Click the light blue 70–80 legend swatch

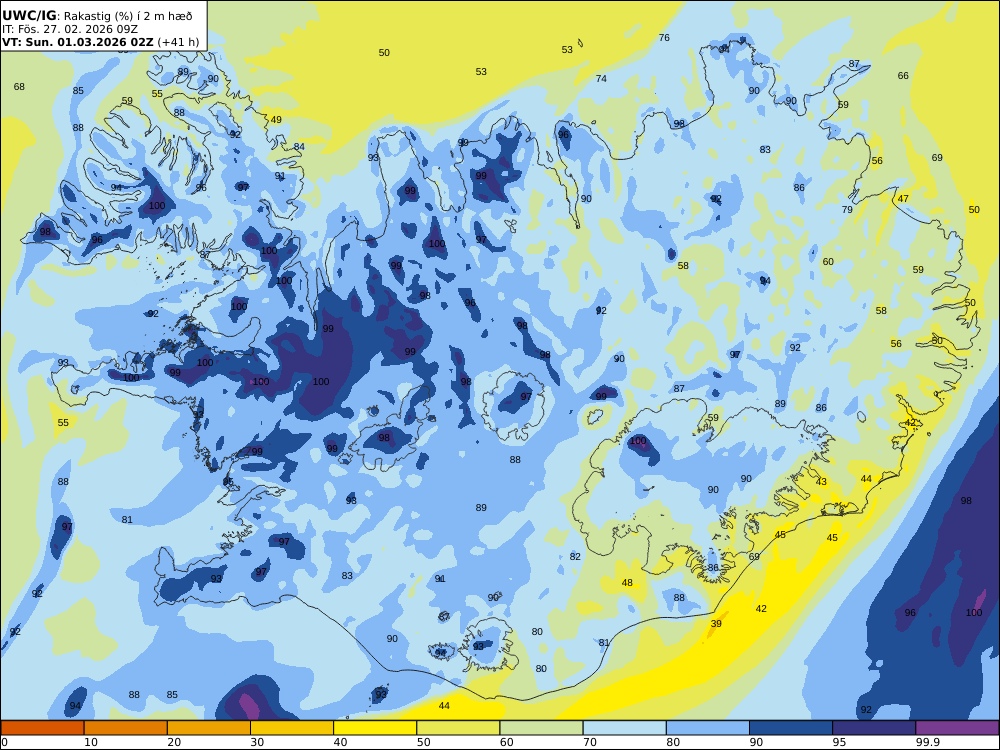(x=624, y=728)
